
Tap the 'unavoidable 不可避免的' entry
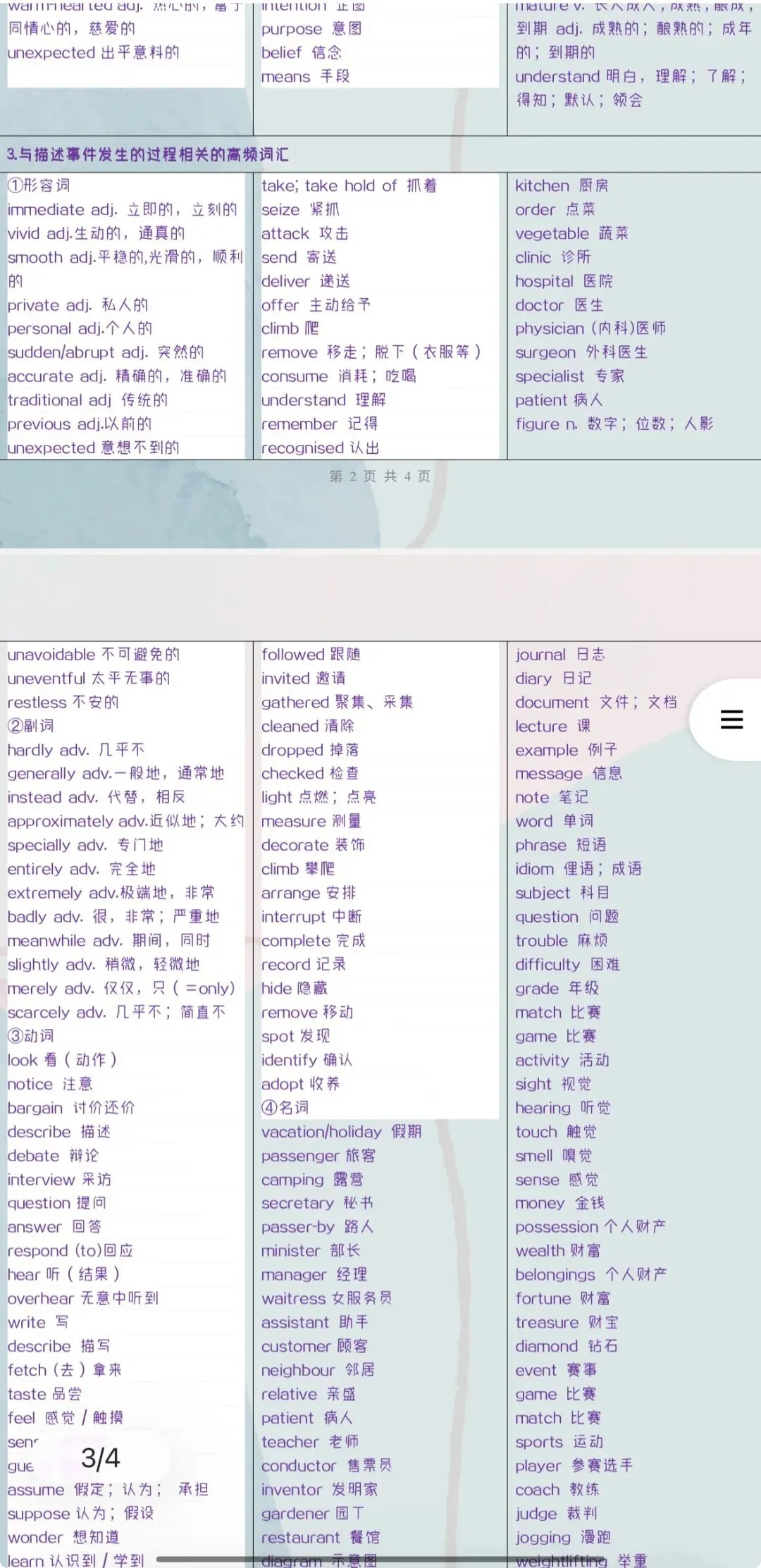pos(94,655)
